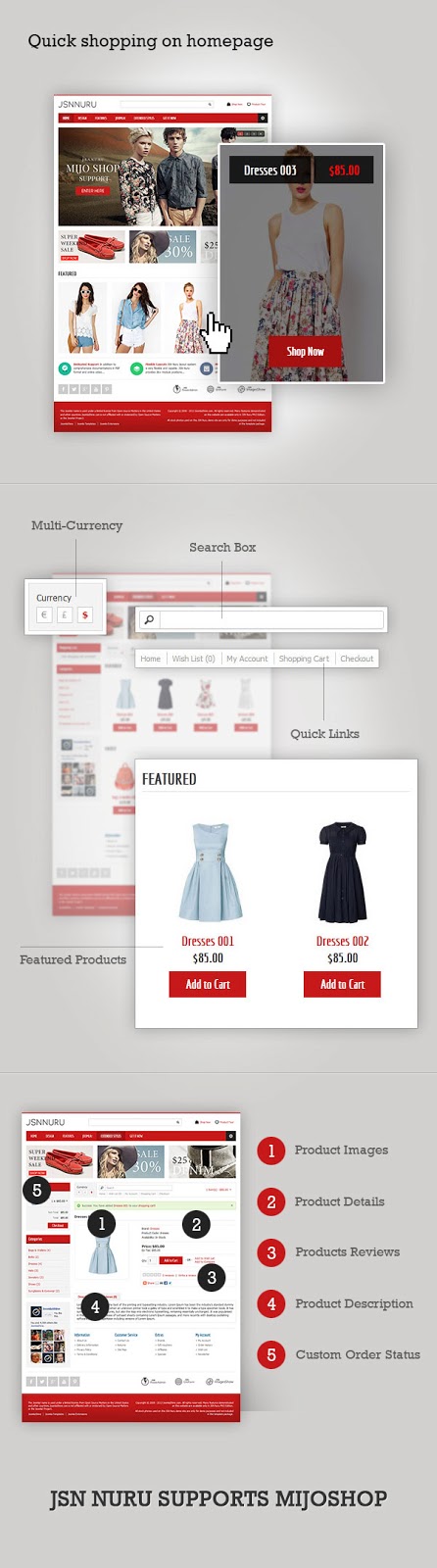
Task: Click the black number 4 marker on the product page
Action: tap(95, 1306)
